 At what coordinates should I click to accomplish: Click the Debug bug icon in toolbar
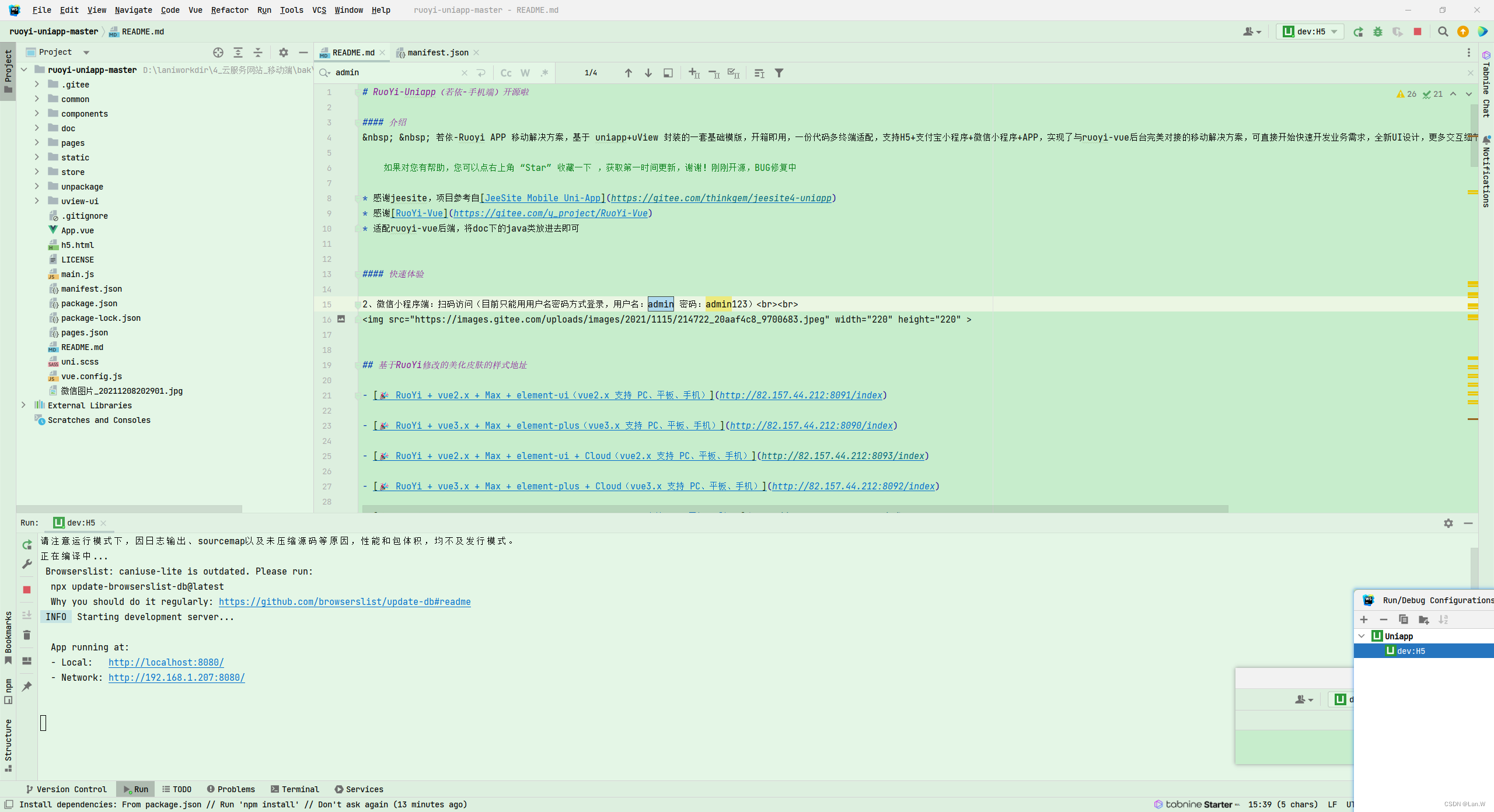[x=1377, y=32]
